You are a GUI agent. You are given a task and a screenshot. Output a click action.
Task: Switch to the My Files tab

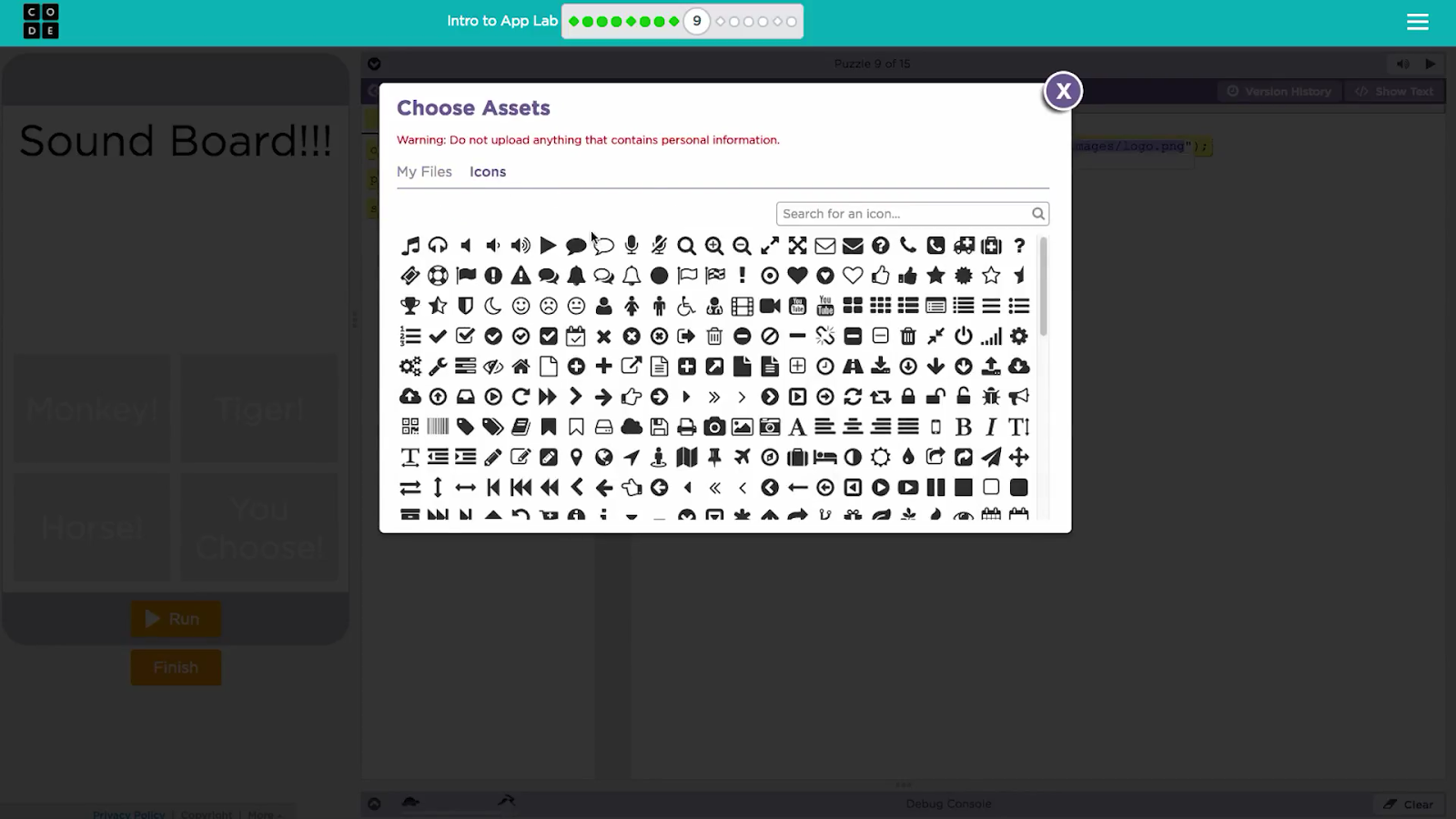coord(424,172)
